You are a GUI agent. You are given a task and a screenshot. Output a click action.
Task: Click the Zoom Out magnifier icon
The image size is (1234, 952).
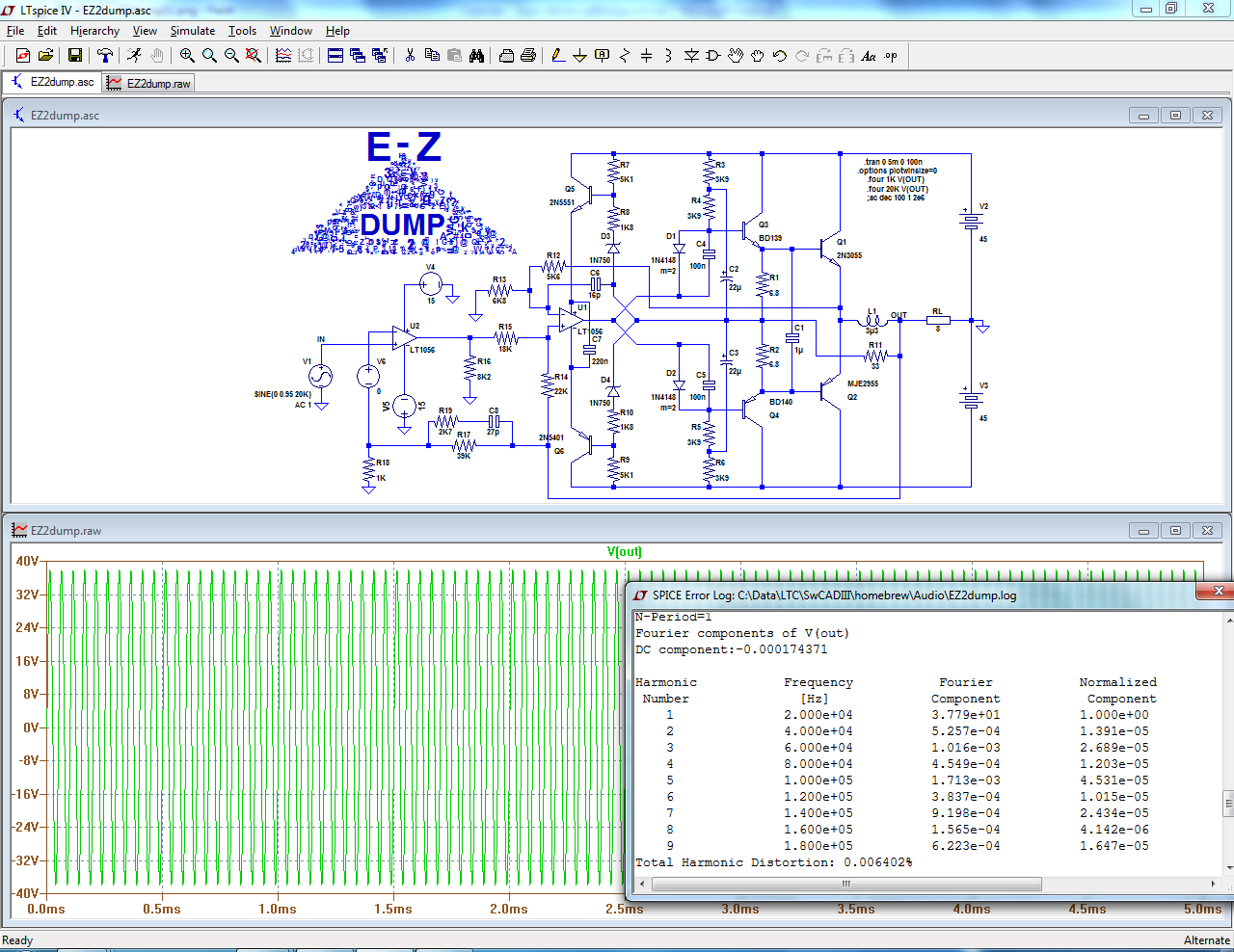[231, 56]
